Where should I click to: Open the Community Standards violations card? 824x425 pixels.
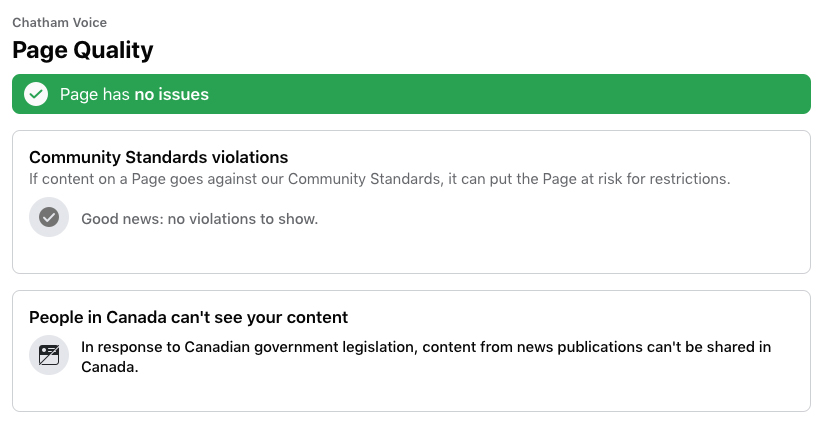coord(411,202)
